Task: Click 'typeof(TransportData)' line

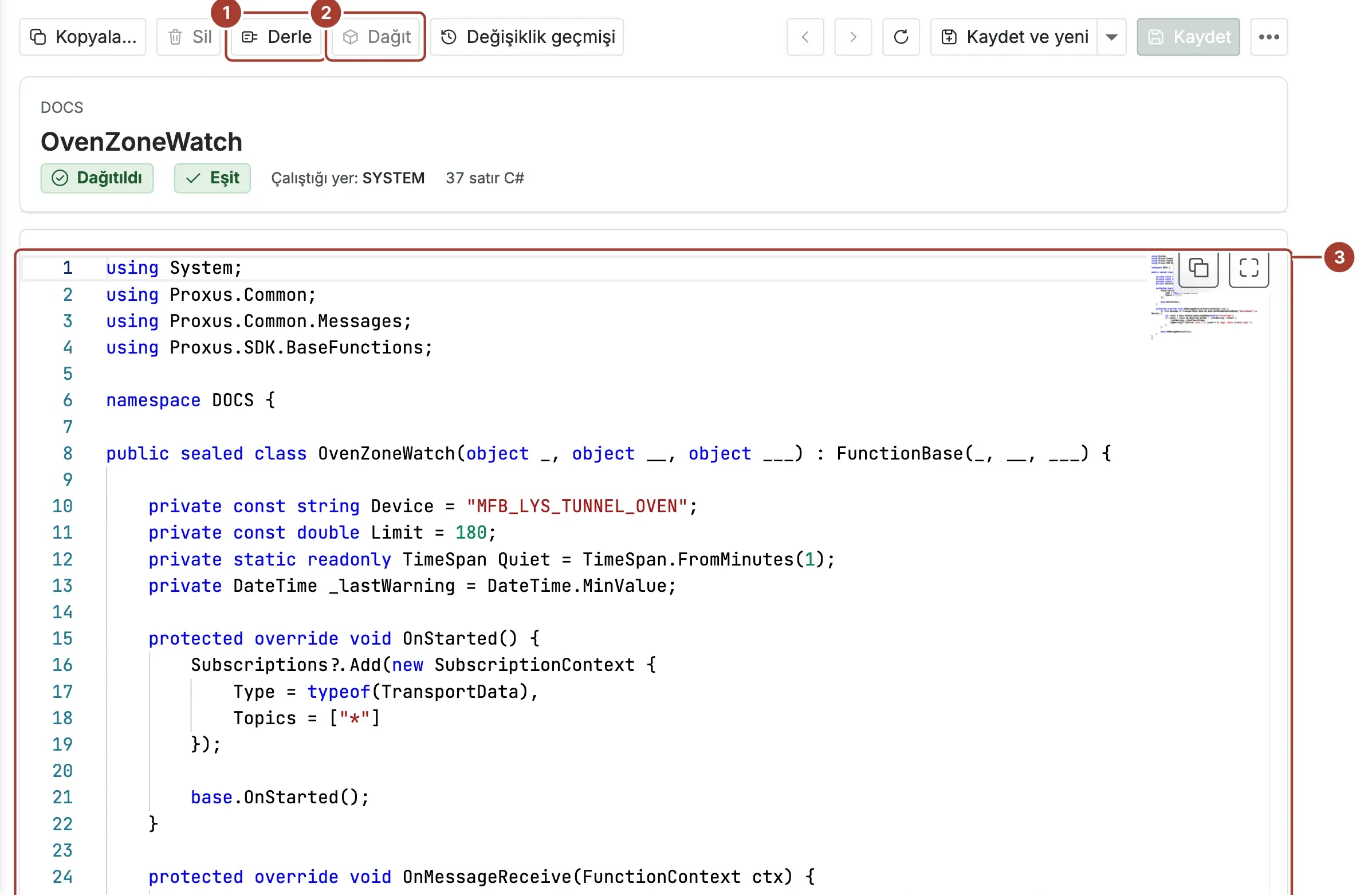Action: pos(386,692)
